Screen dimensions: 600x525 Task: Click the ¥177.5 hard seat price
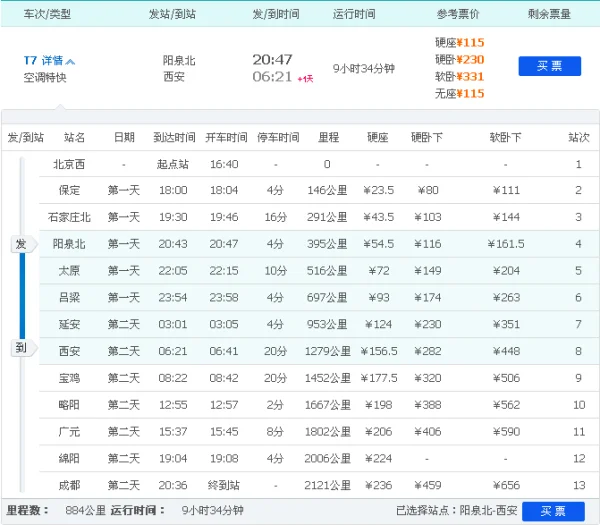click(x=379, y=378)
